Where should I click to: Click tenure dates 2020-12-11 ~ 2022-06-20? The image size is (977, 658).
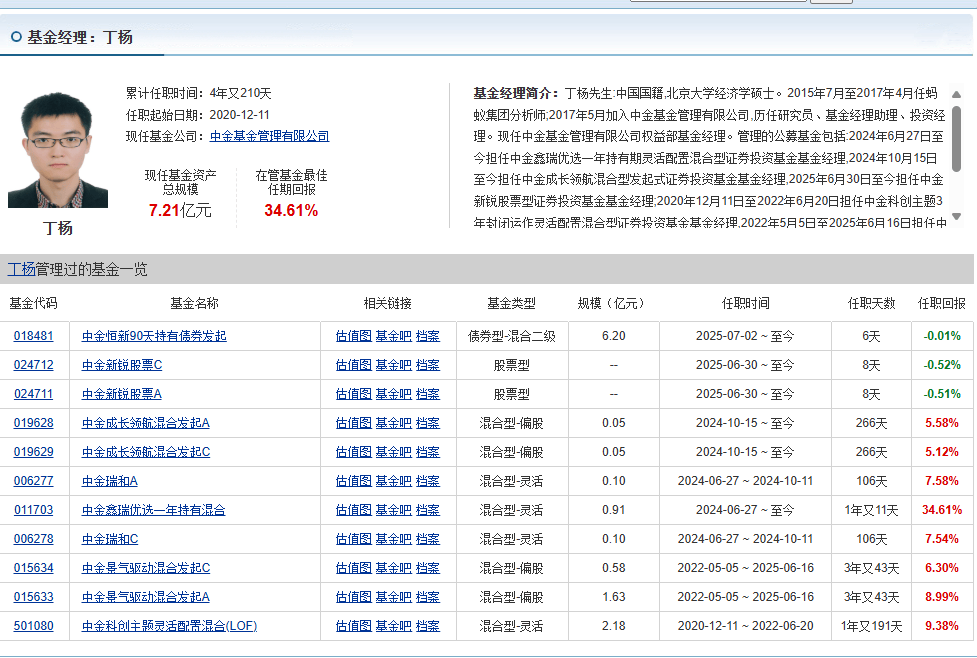(745, 626)
